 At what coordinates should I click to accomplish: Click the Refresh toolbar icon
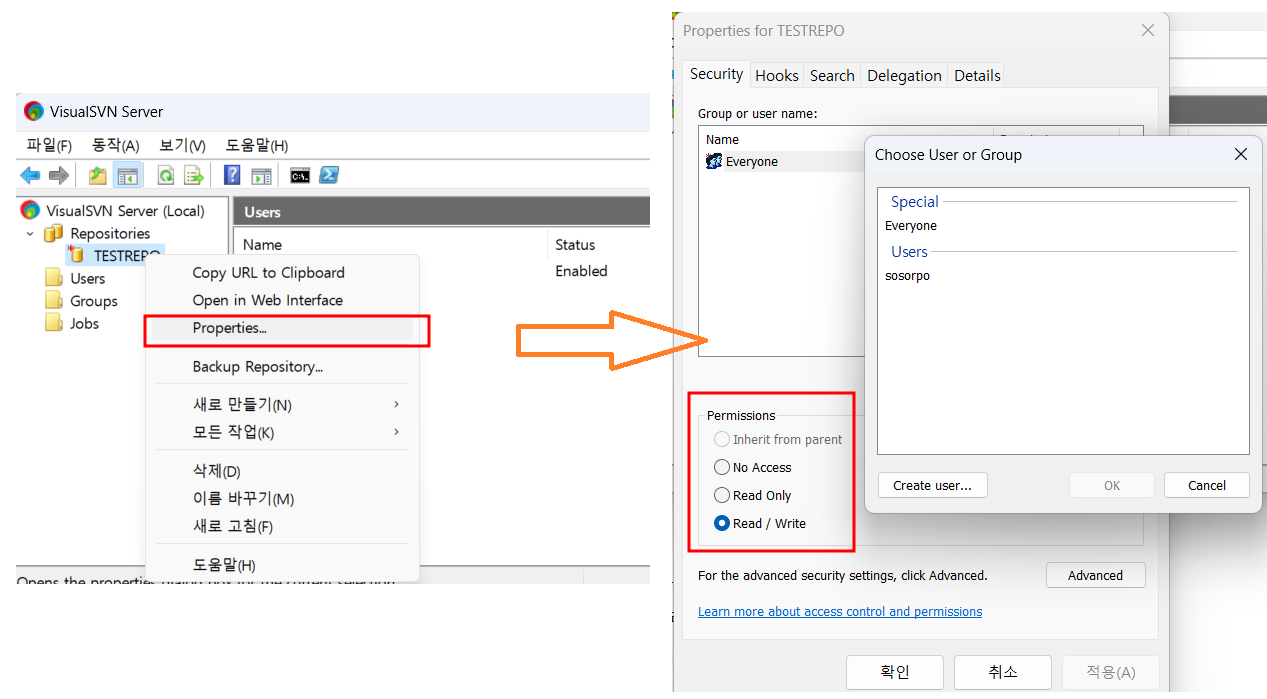point(165,176)
